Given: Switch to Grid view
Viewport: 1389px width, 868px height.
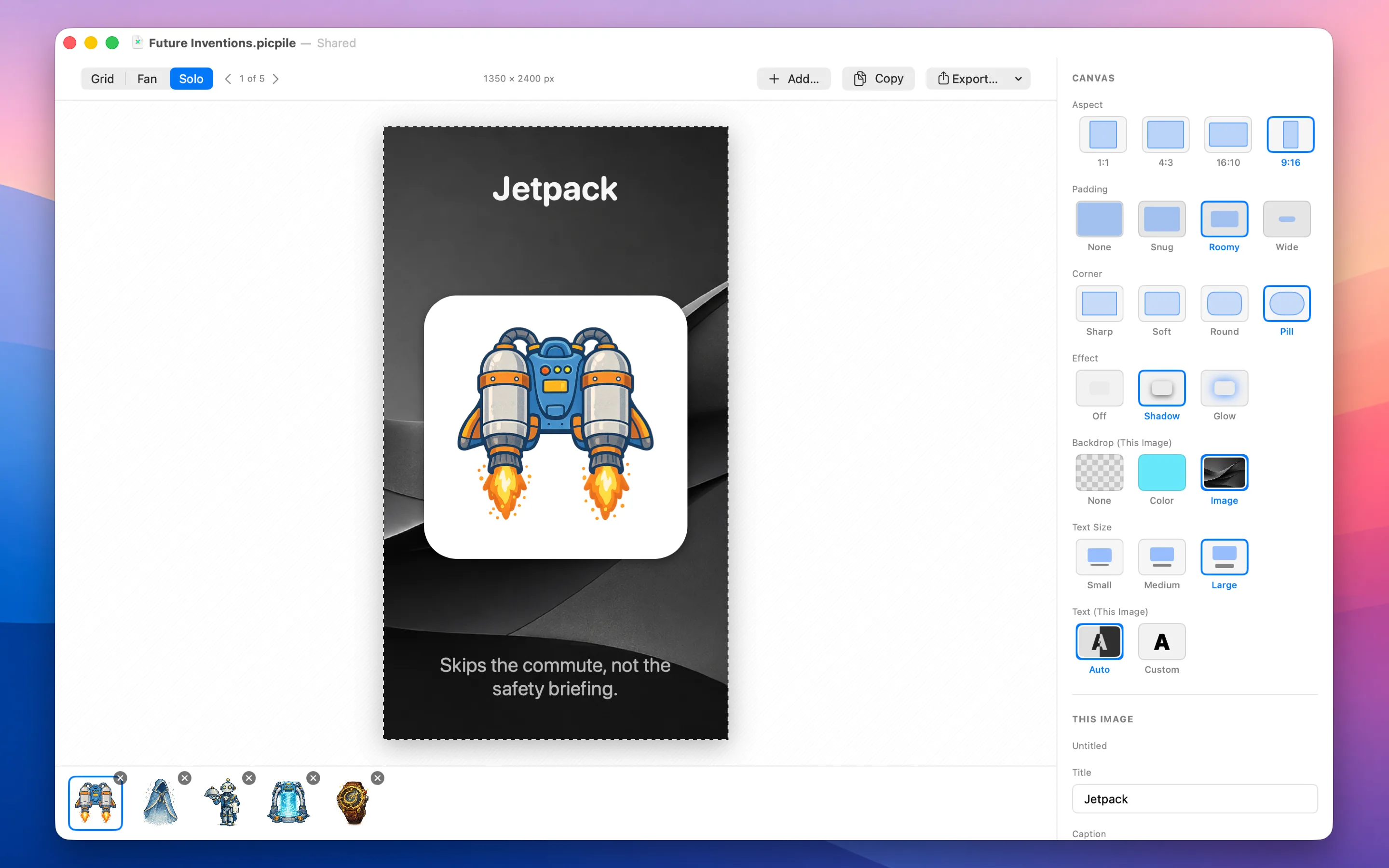Looking at the screenshot, I should (x=102, y=79).
